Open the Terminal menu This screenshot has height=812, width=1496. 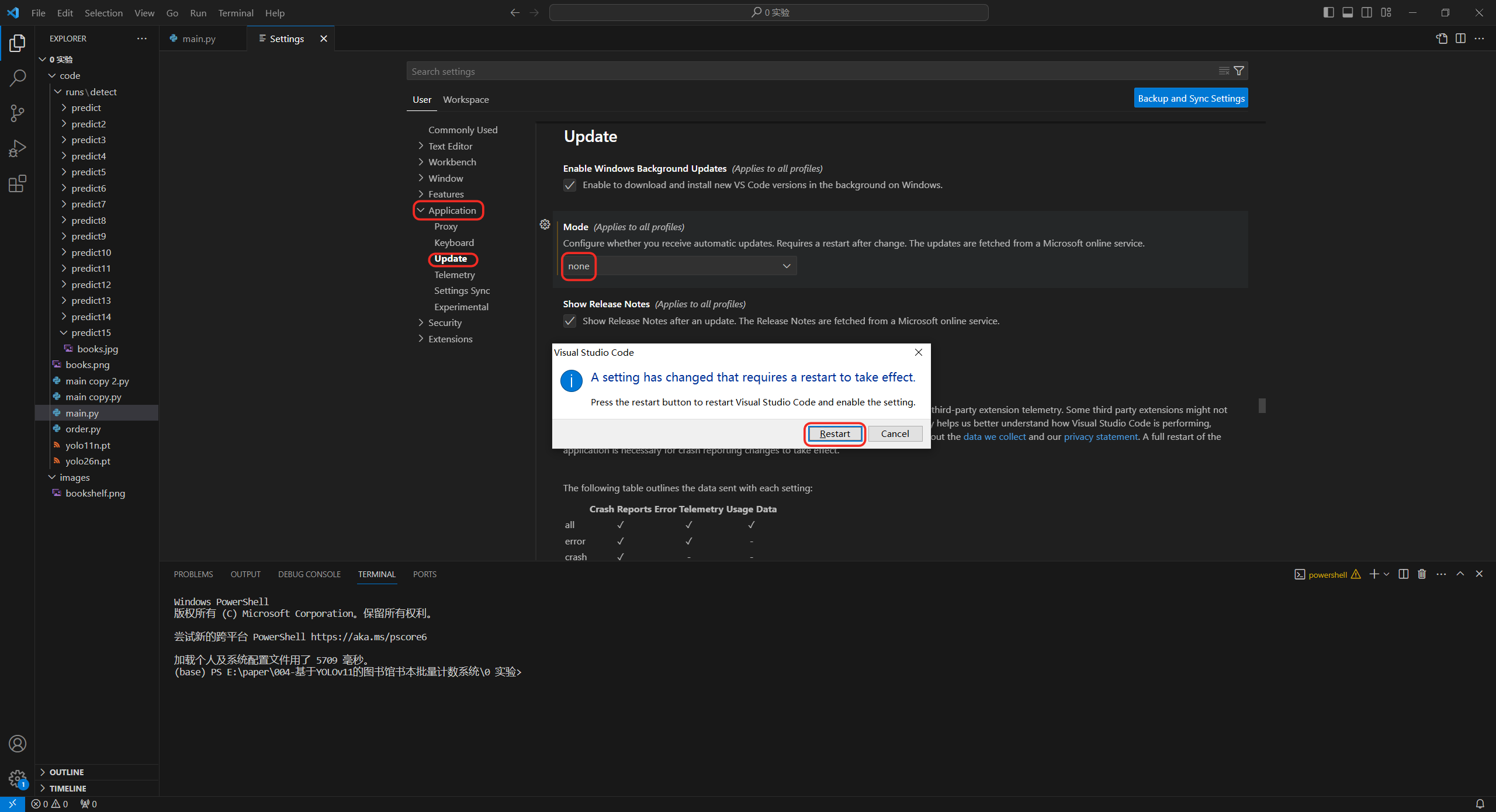click(x=235, y=13)
